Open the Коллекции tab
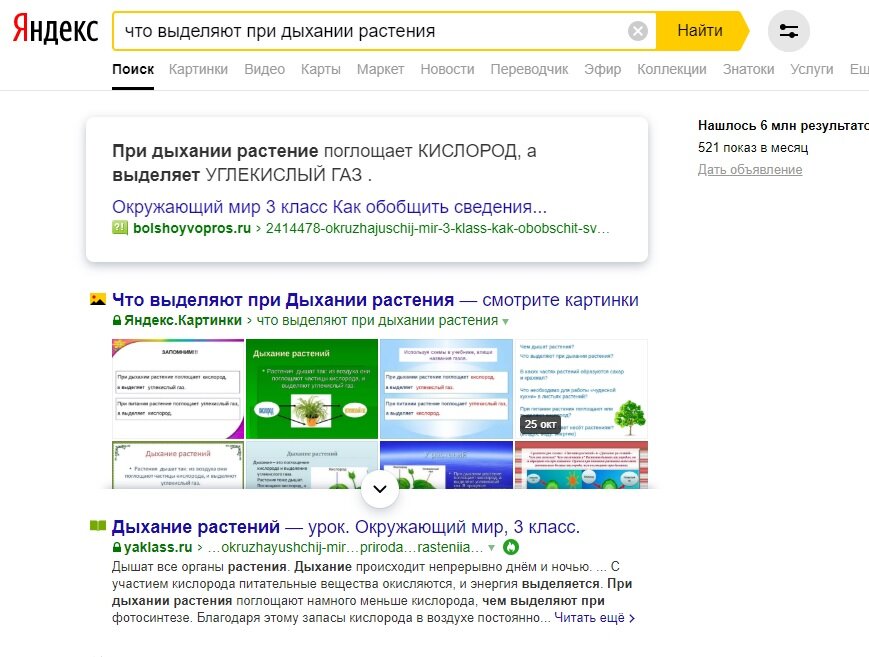Image resolution: width=869 pixels, height=657 pixels. tap(672, 69)
